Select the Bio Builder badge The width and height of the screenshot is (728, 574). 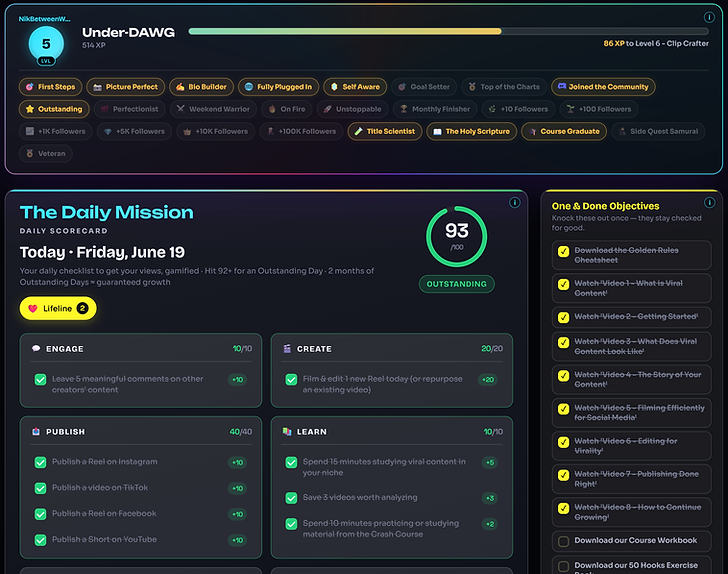tap(201, 87)
